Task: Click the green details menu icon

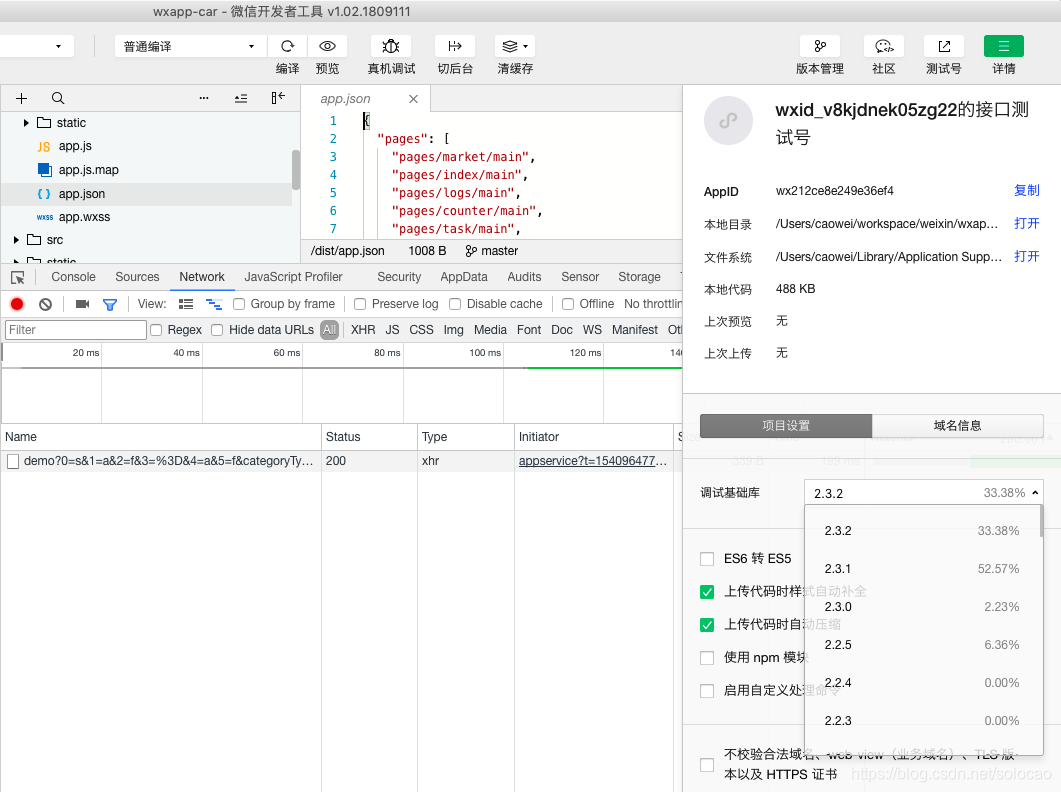Action: pos(1003,46)
